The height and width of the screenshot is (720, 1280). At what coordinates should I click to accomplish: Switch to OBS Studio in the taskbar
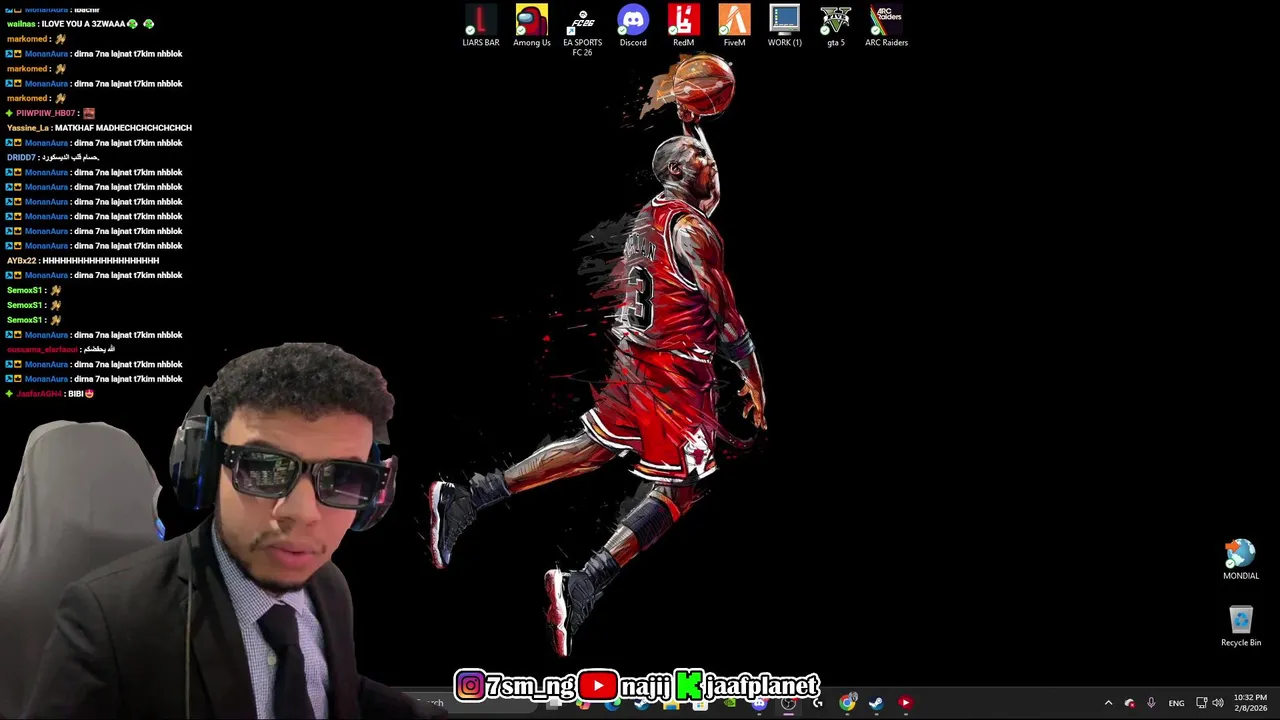pos(788,703)
